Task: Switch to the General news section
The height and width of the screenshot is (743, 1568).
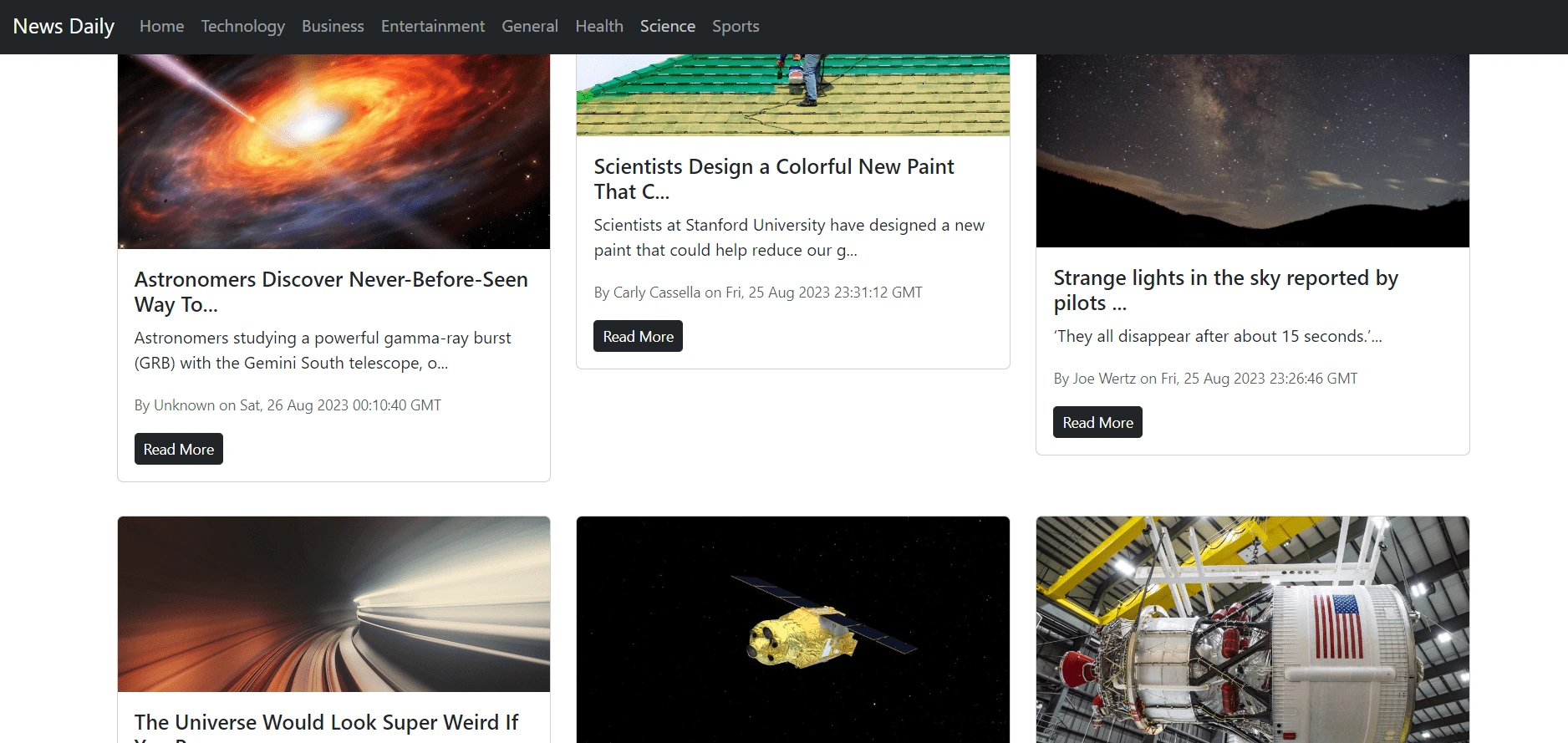Action: pyautogui.click(x=530, y=26)
